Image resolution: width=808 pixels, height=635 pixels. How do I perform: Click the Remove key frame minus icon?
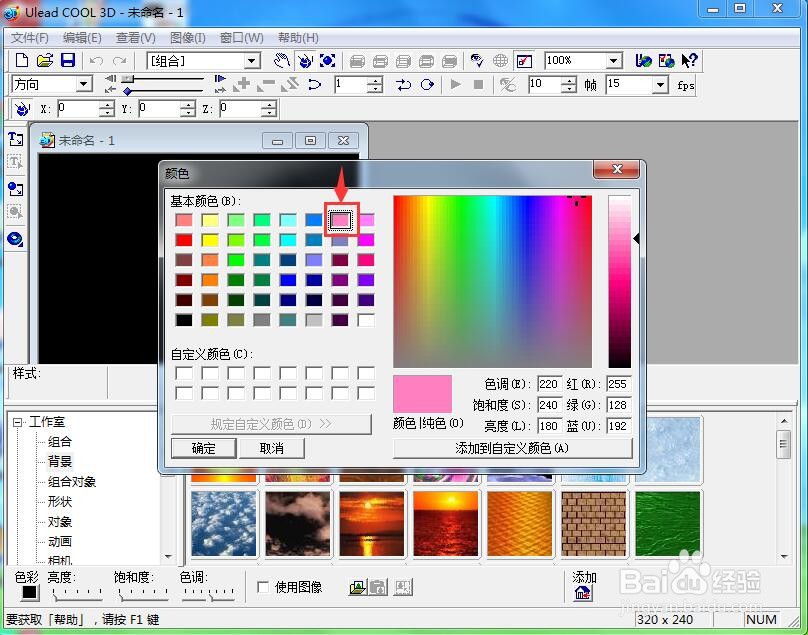[265, 84]
